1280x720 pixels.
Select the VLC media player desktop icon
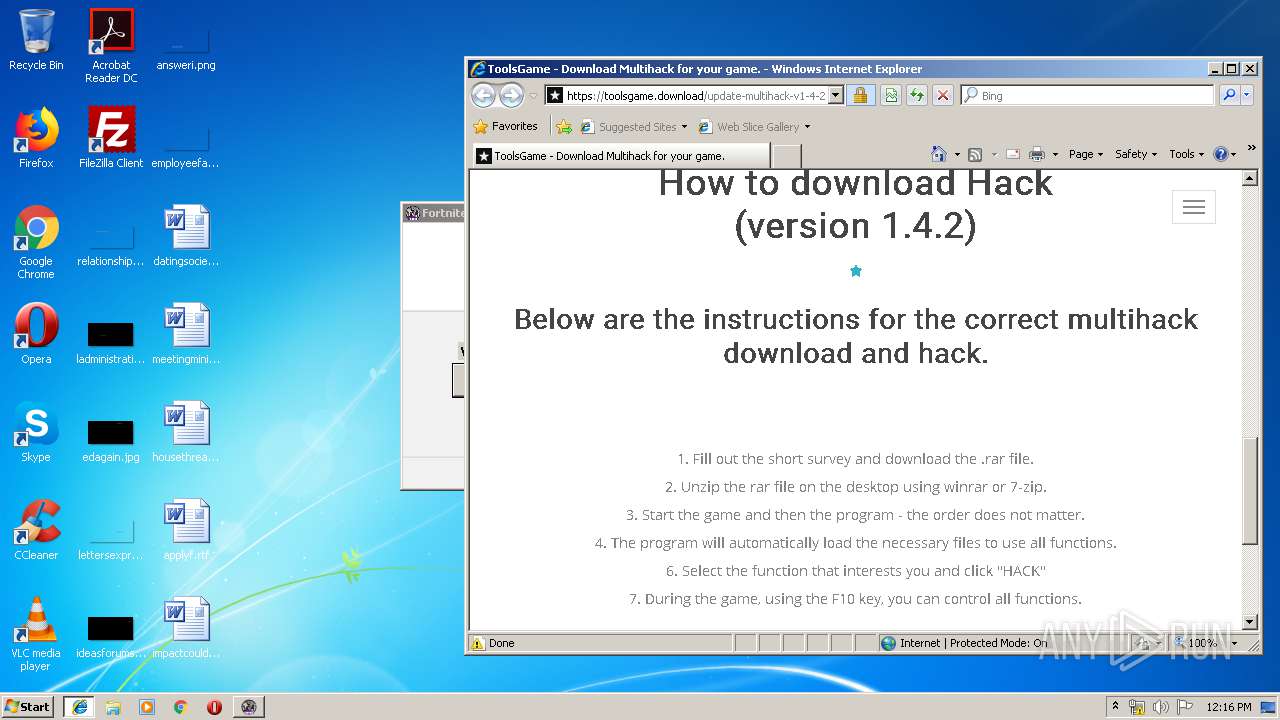coord(36,634)
